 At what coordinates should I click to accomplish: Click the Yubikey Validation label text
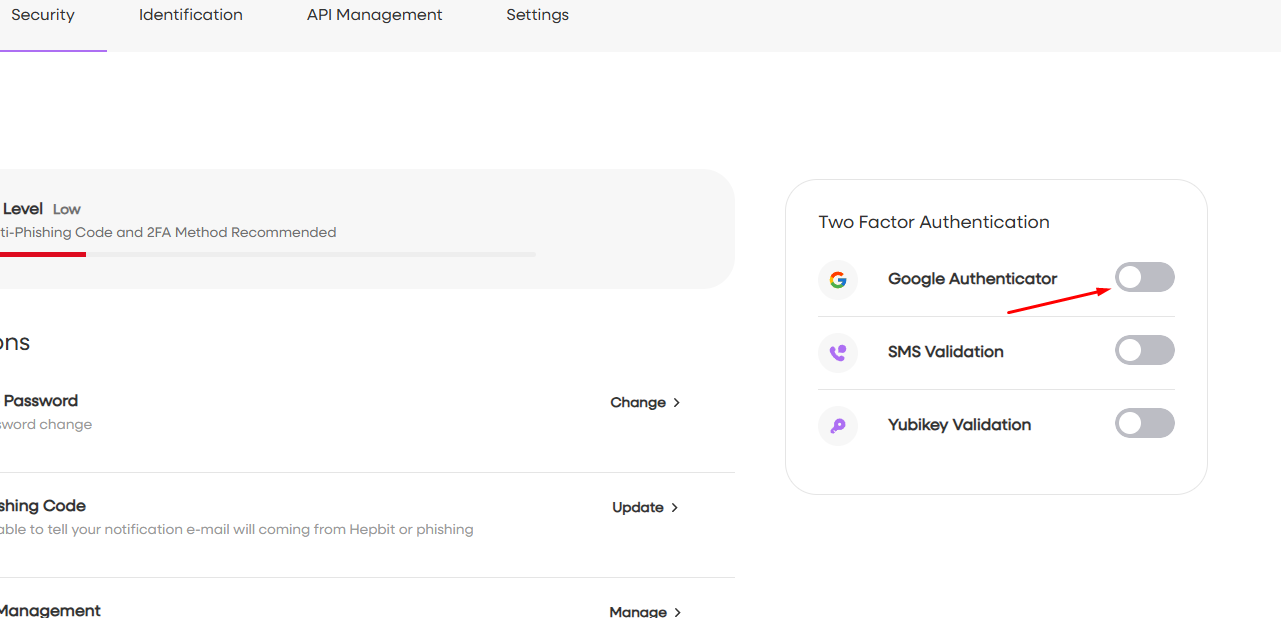coord(959,425)
